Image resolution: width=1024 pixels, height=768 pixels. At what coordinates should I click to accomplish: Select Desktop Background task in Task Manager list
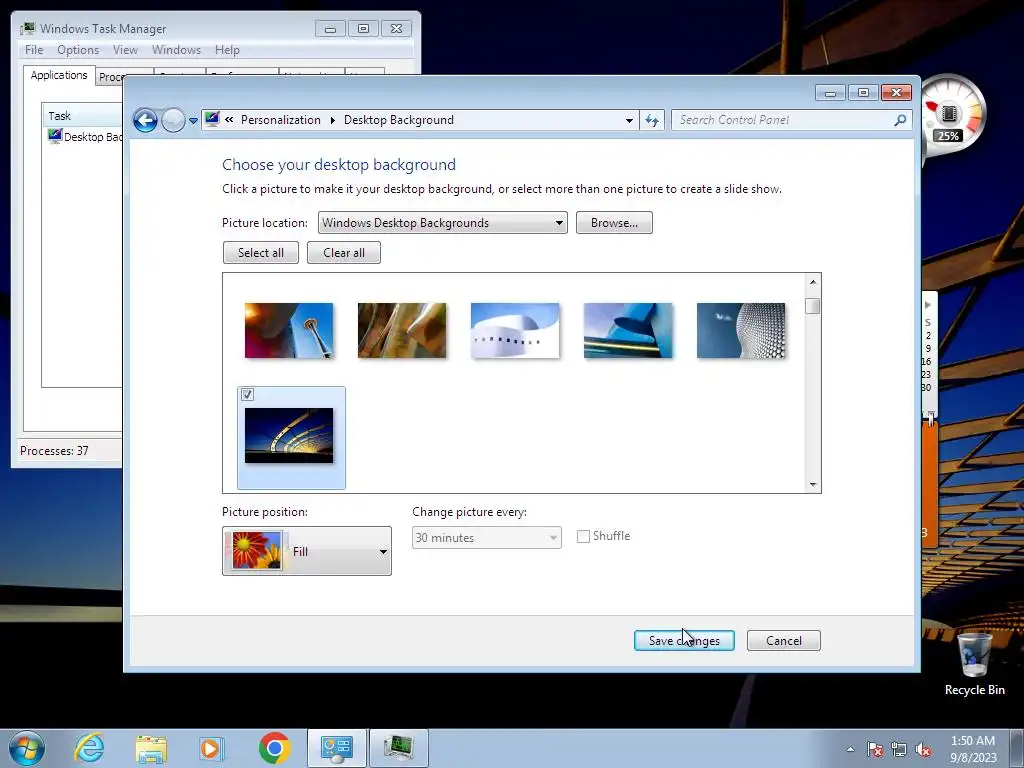click(85, 136)
